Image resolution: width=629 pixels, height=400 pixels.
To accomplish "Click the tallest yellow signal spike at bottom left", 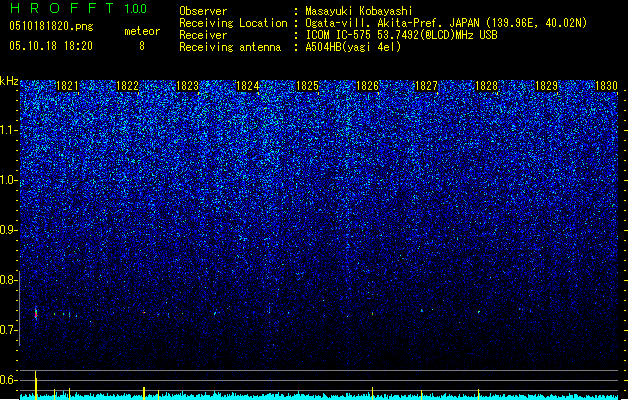I will coord(36,385).
